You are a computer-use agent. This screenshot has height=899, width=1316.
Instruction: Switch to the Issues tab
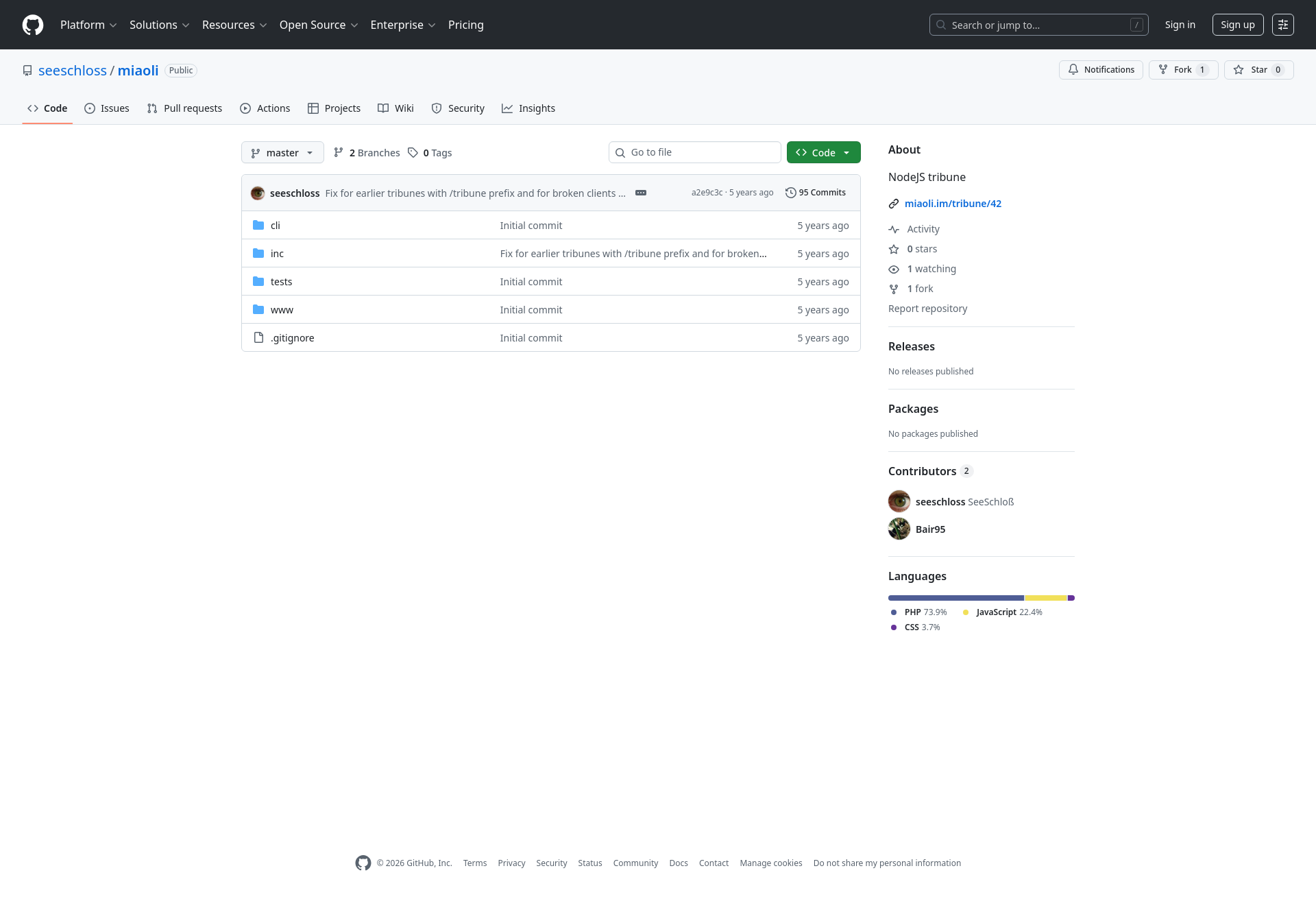click(107, 108)
